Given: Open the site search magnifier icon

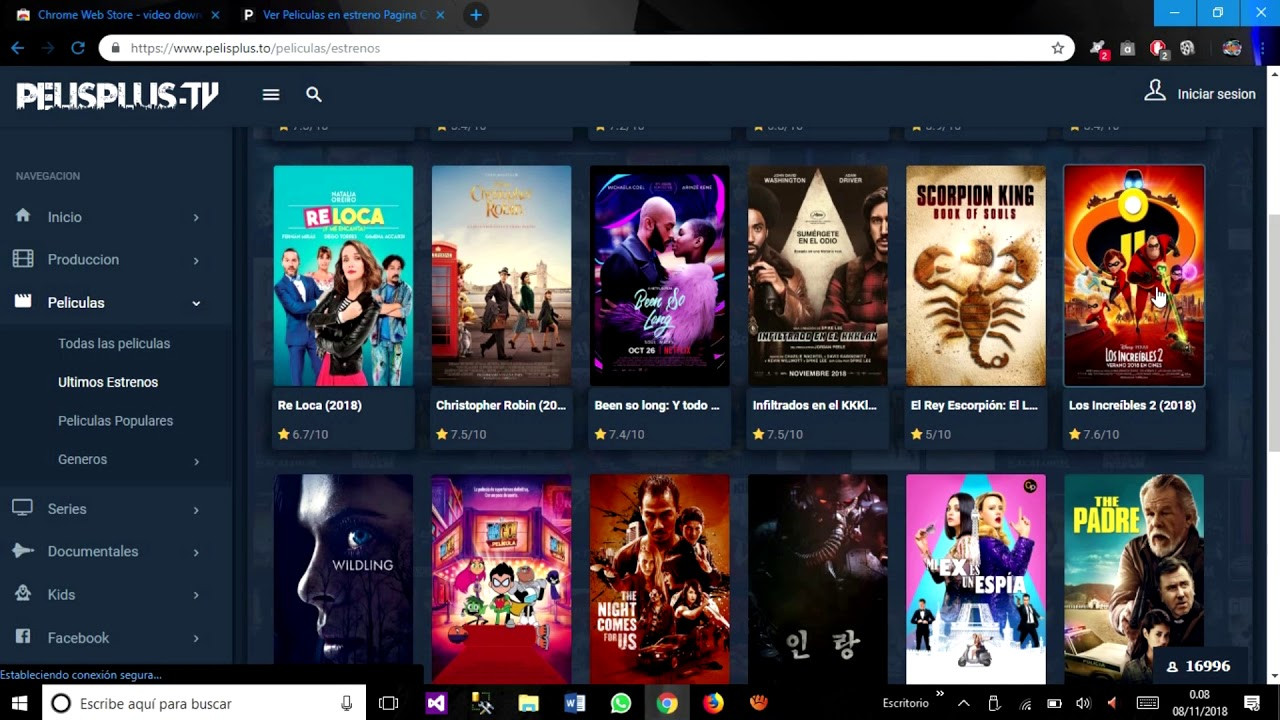Looking at the screenshot, I should pos(314,94).
